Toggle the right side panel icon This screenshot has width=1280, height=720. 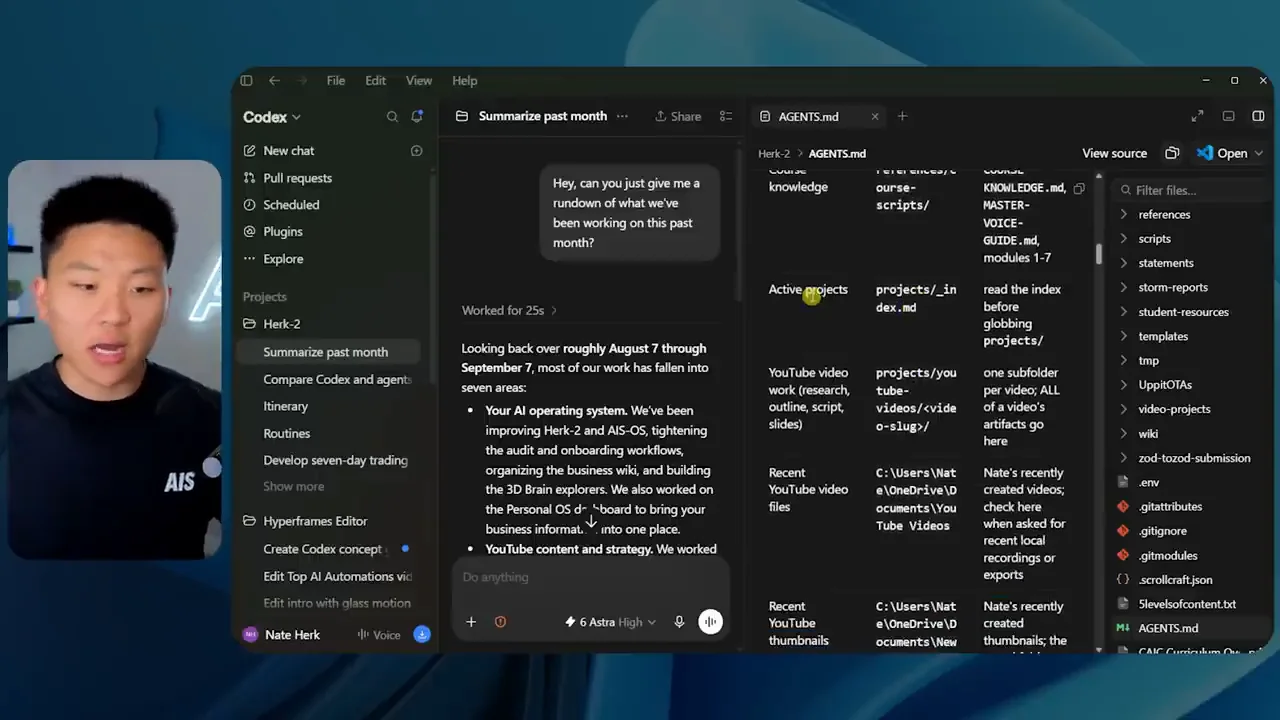point(1258,117)
